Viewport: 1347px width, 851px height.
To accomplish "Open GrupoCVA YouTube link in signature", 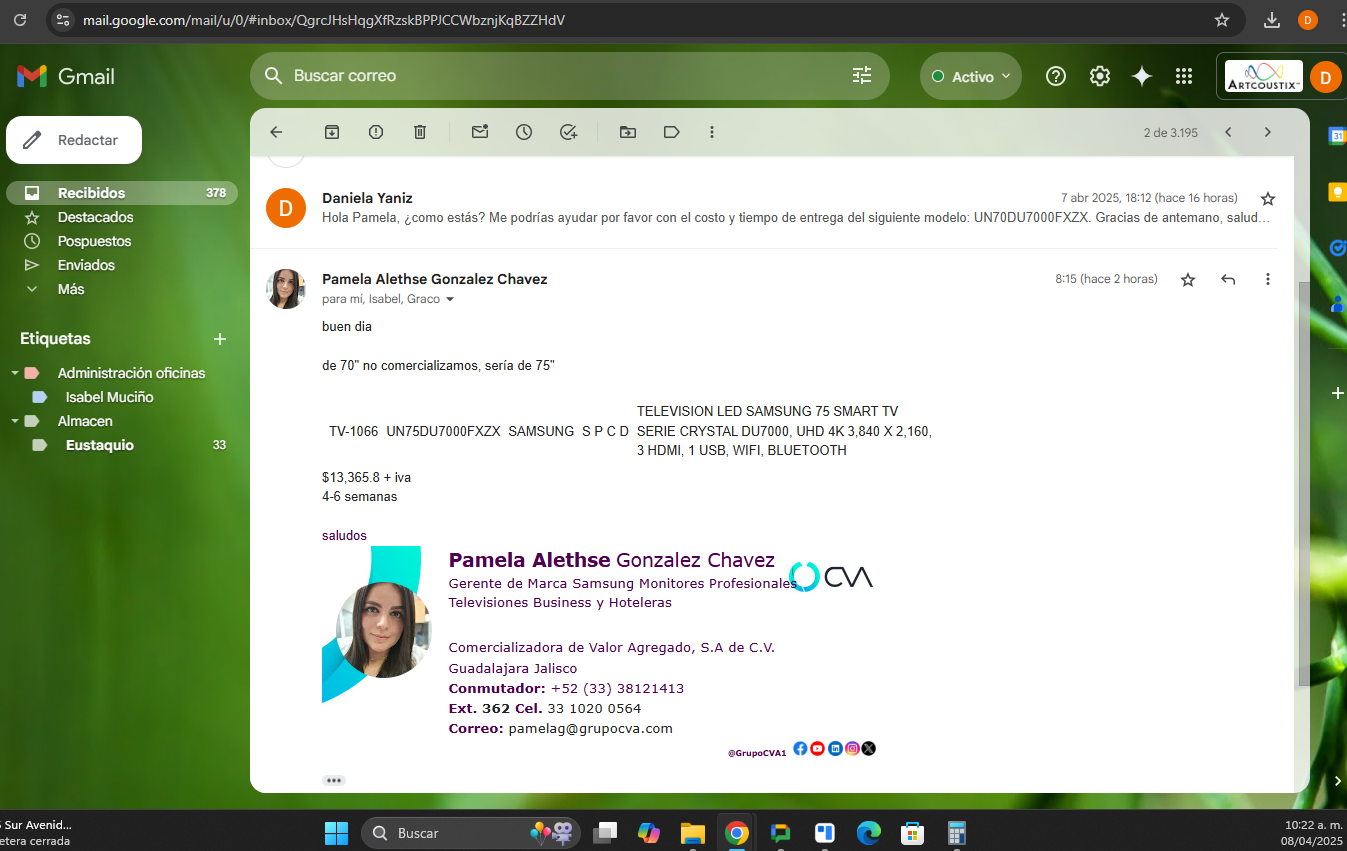I will (x=817, y=748).
